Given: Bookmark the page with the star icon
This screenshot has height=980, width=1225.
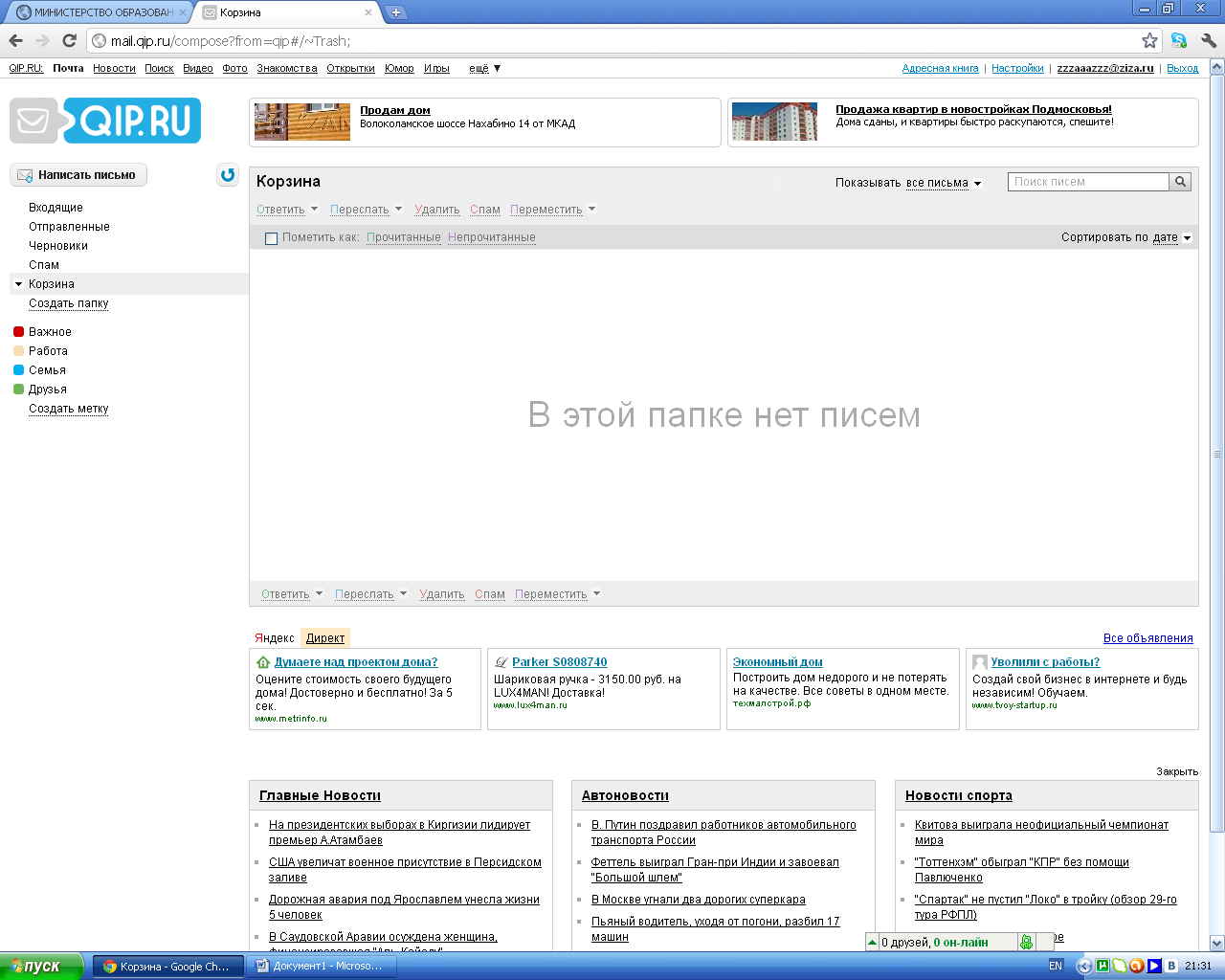Looking at the screenshot, I should click(x=1149, y=40).
